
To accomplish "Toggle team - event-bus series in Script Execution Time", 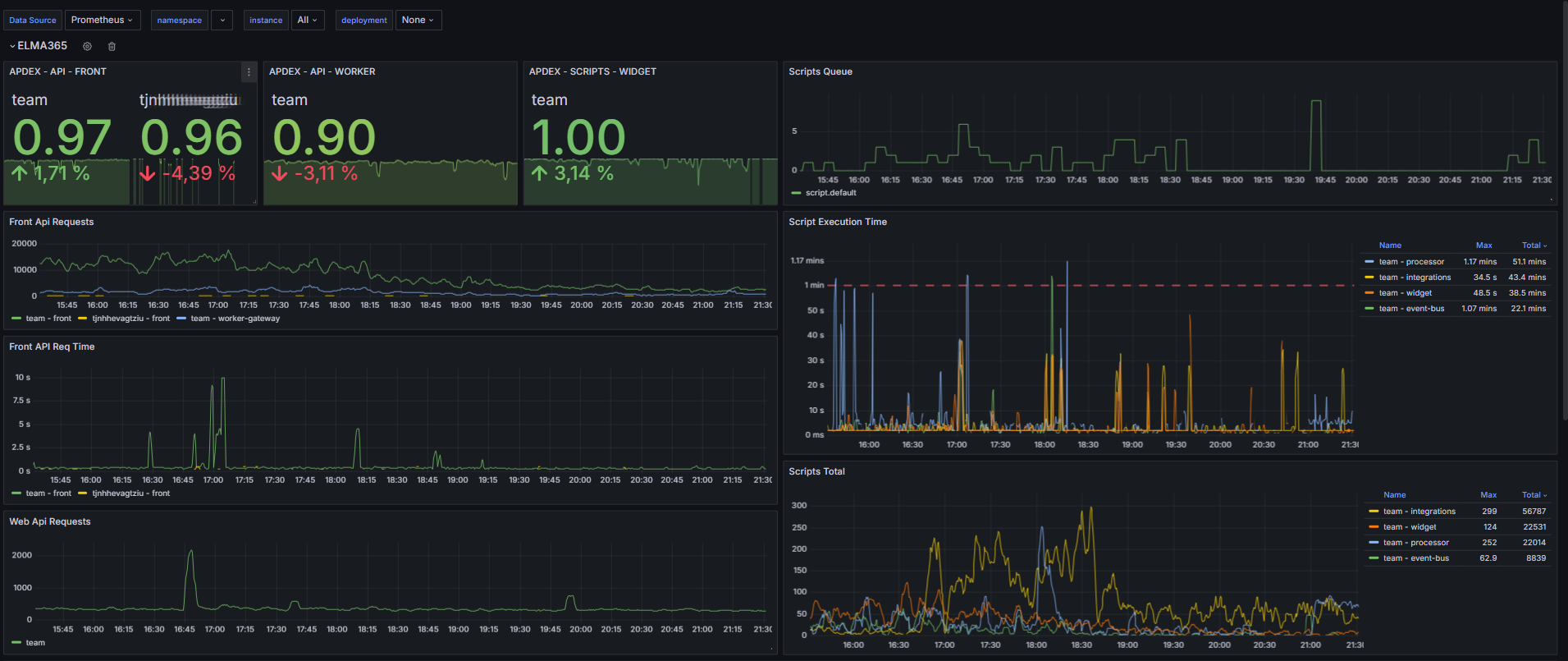I will [x=1411, y=309].
